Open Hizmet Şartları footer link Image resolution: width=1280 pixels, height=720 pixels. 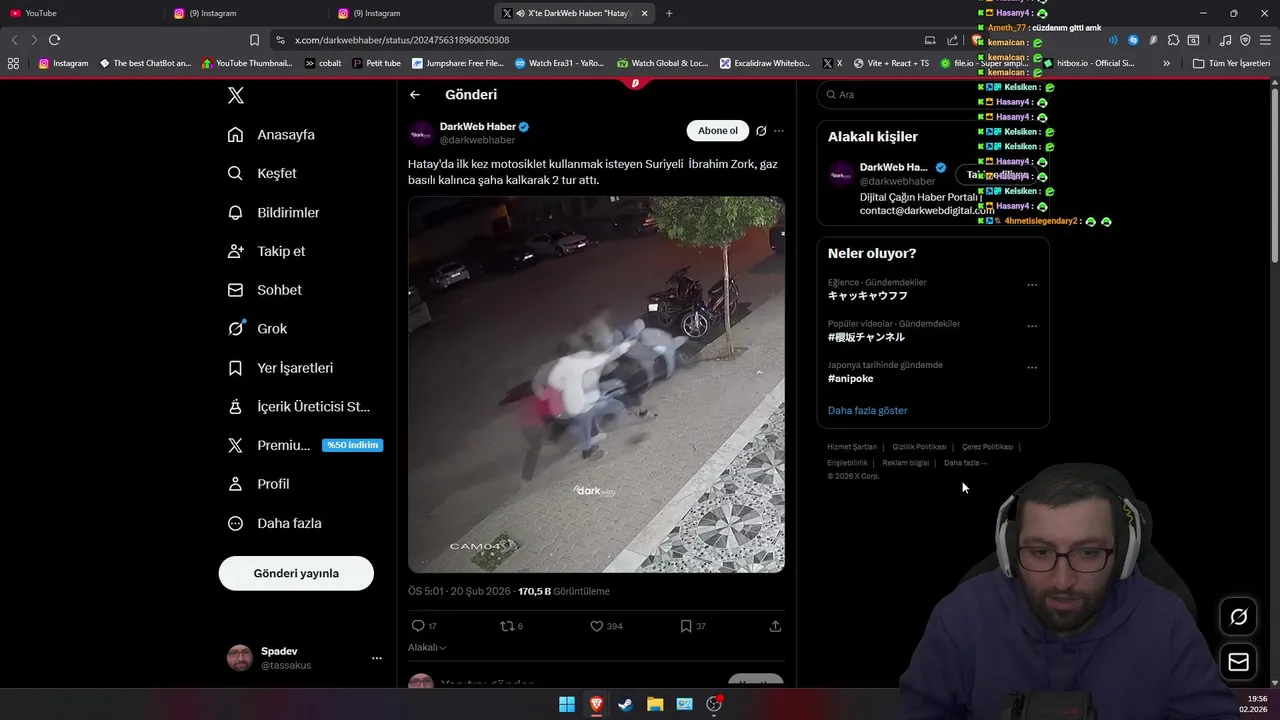point(852,447)
